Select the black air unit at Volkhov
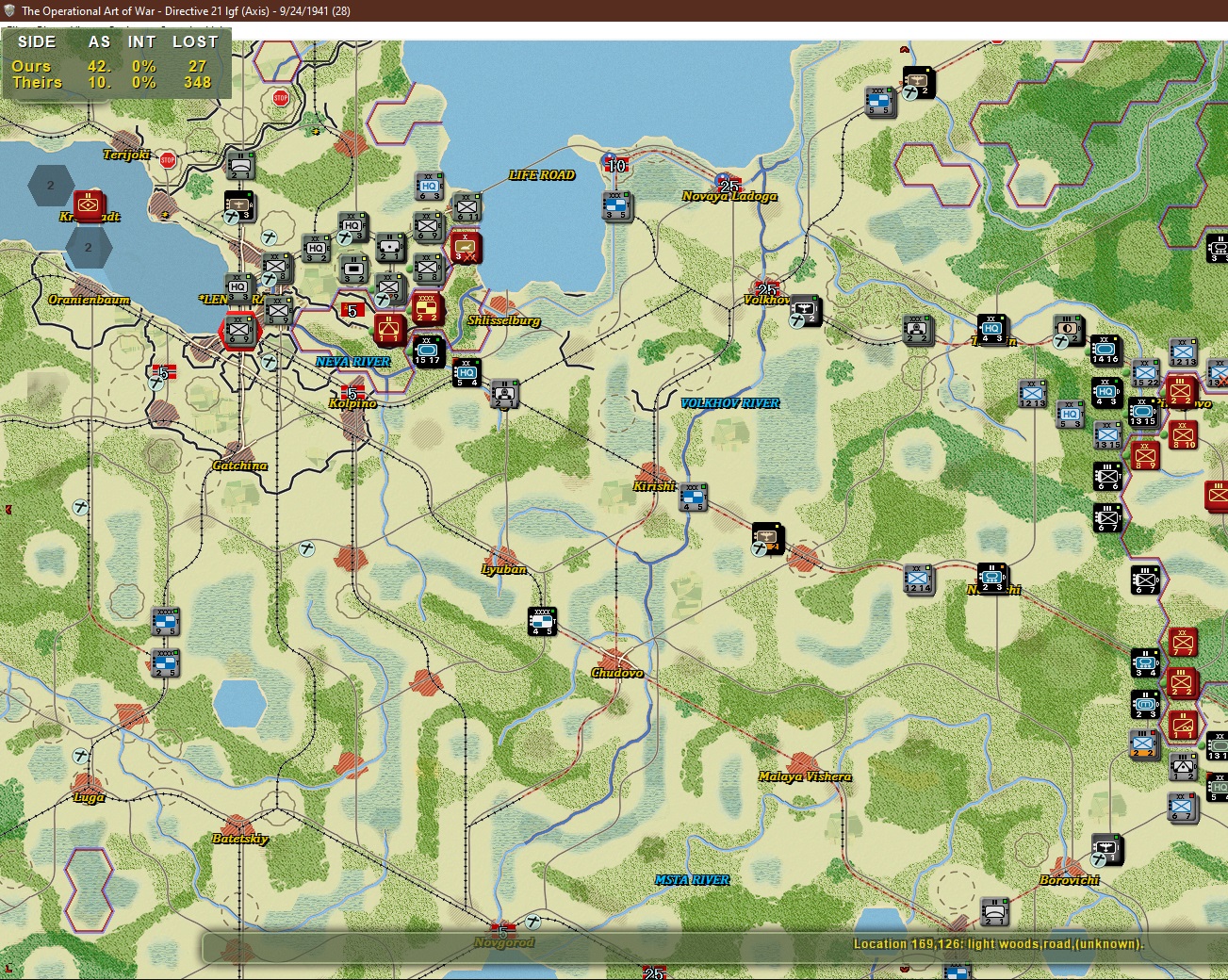Viewport: 1228px width, 980px height. coord(806,309)
